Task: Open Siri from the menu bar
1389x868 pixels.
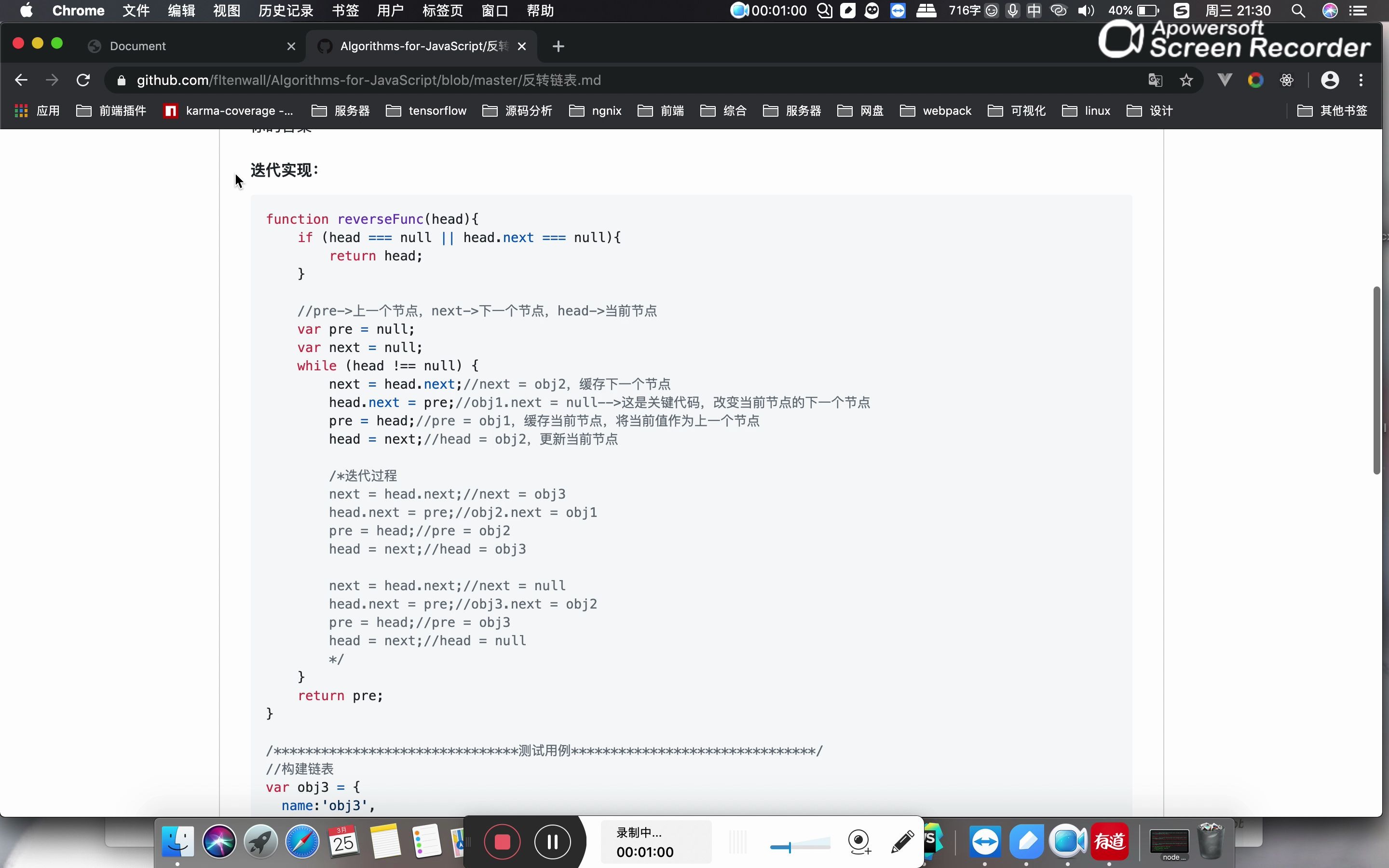Action: [x=1330, y=11]
